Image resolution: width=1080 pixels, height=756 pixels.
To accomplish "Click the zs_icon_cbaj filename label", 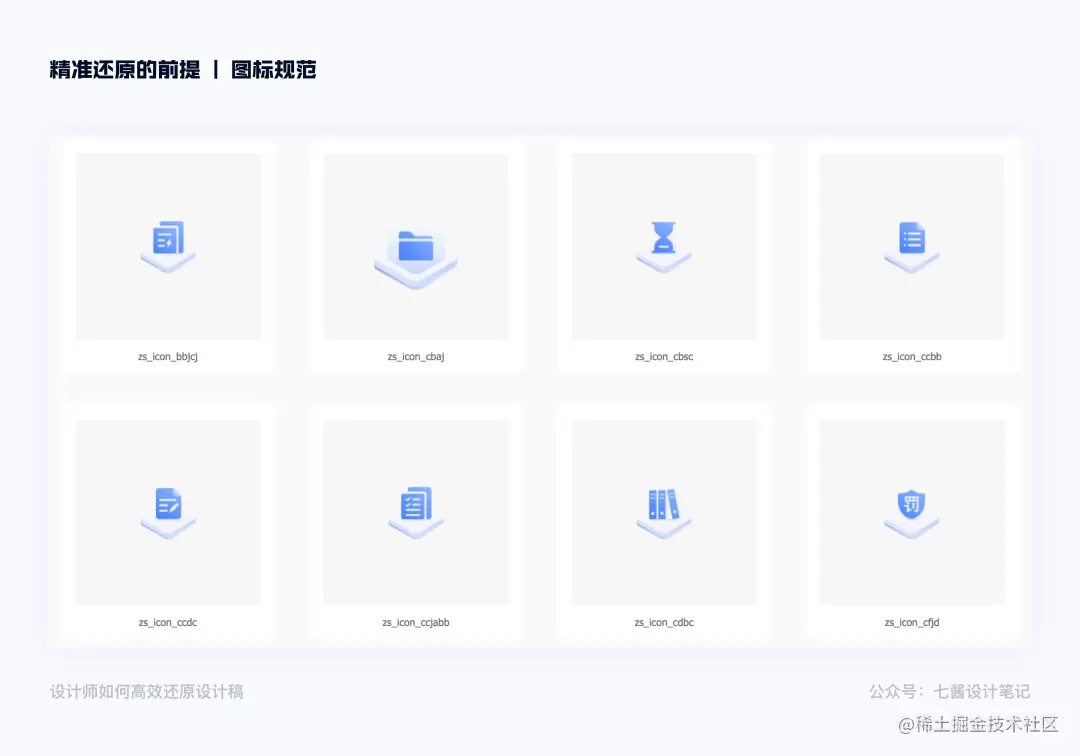I will pyautogui.click(x=415, y=356).
